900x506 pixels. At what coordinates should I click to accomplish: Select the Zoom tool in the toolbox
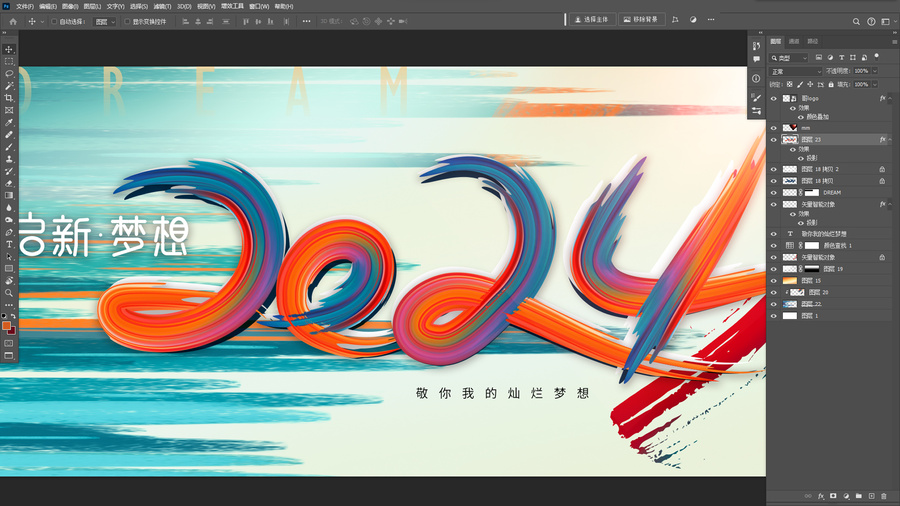pyautogui.click(x=9, y=293)
